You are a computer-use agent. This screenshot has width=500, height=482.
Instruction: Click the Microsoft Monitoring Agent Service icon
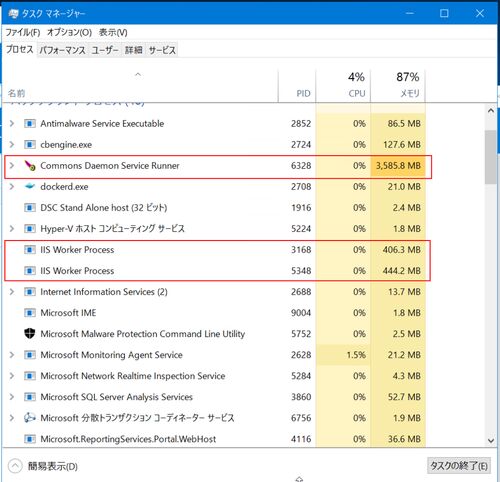pos(30,355)
